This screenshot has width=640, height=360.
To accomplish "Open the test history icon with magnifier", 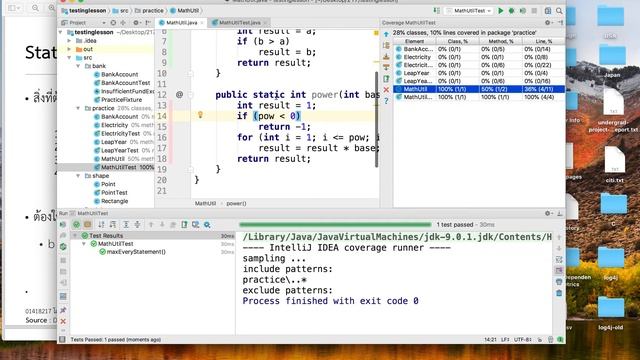I will (196, 224).
